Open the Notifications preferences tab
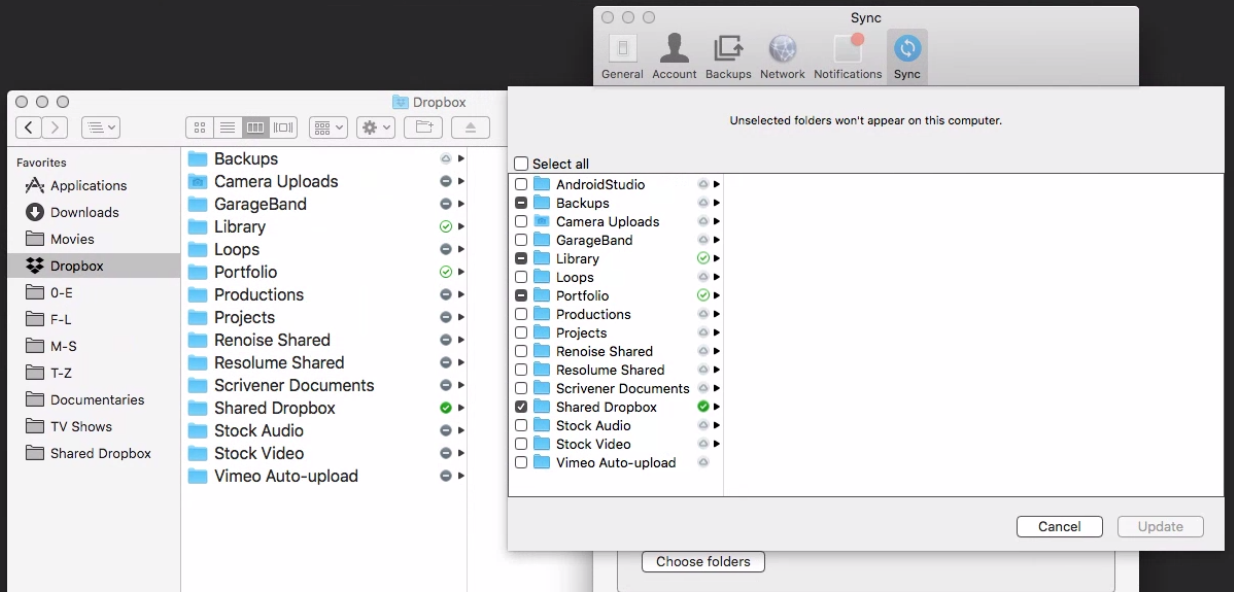The width and height of the screenshot is (1234, 592). pyautogui.click(x=848, y=57)
